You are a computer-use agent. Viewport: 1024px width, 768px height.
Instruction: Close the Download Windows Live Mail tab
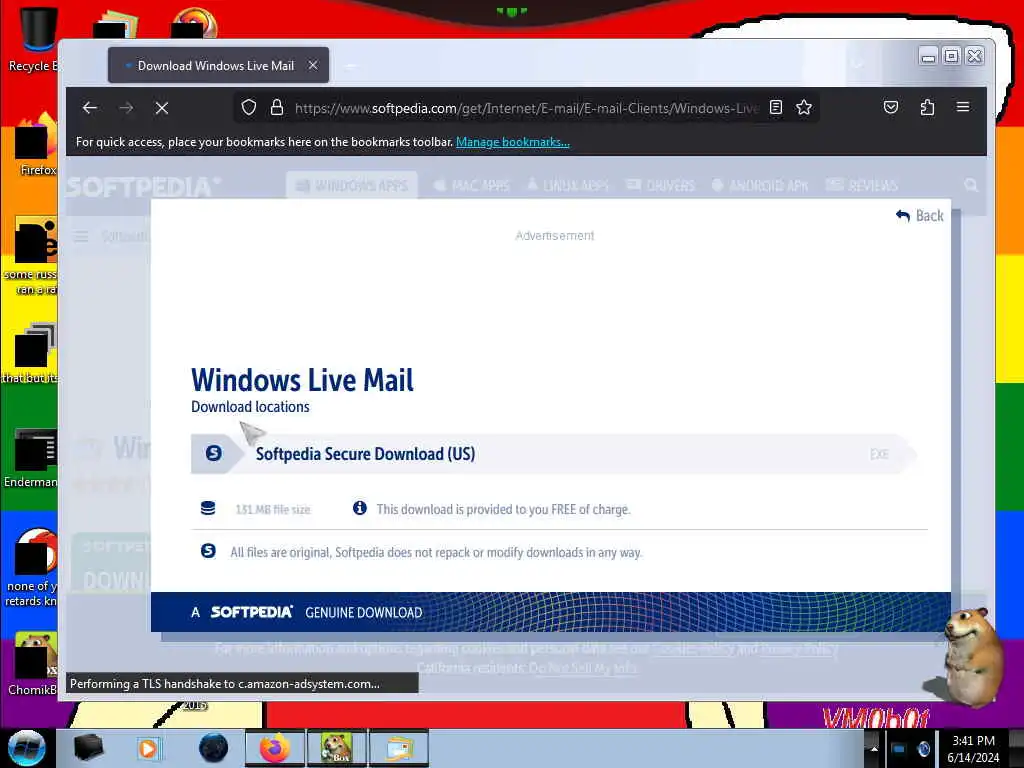coord(313,65)
